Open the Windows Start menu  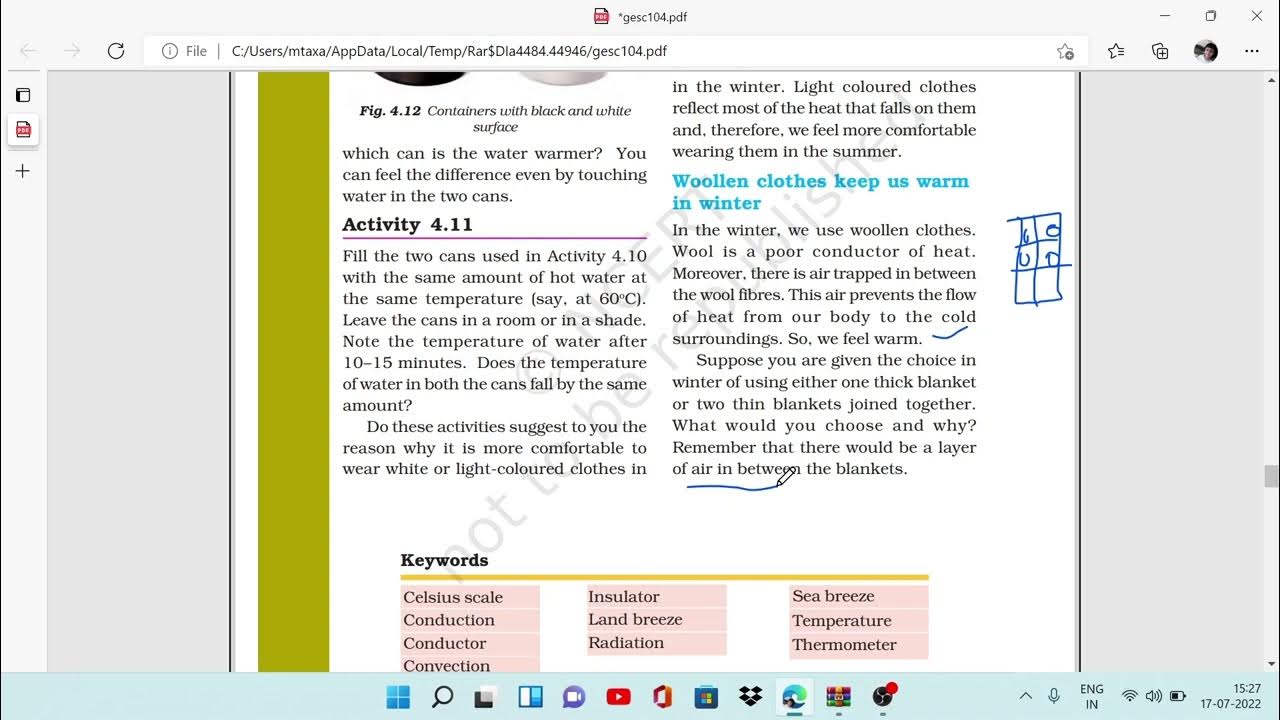coord(398,696)
